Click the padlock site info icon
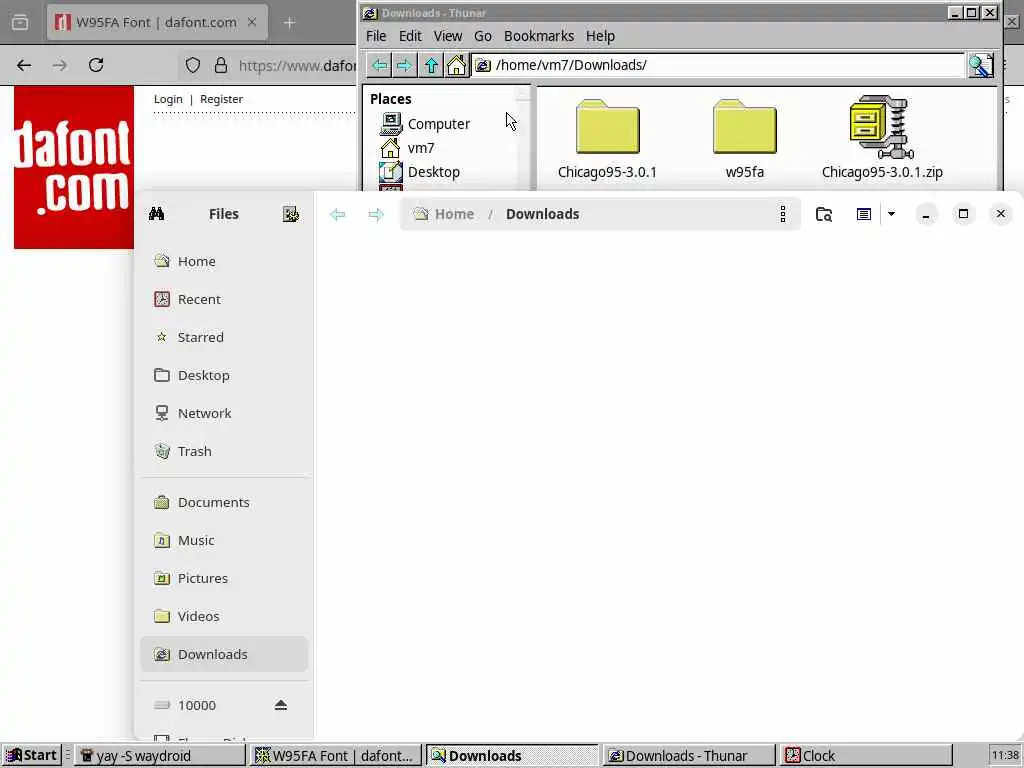 221,65
